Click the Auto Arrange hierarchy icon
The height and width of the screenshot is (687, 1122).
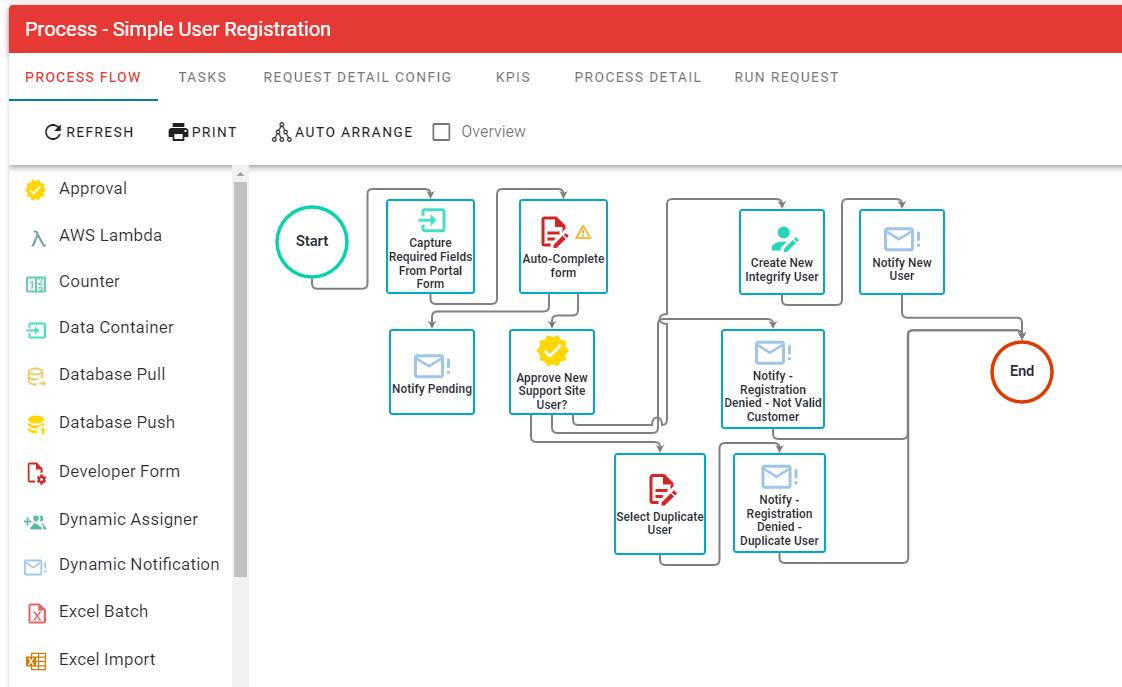[281, 132]
